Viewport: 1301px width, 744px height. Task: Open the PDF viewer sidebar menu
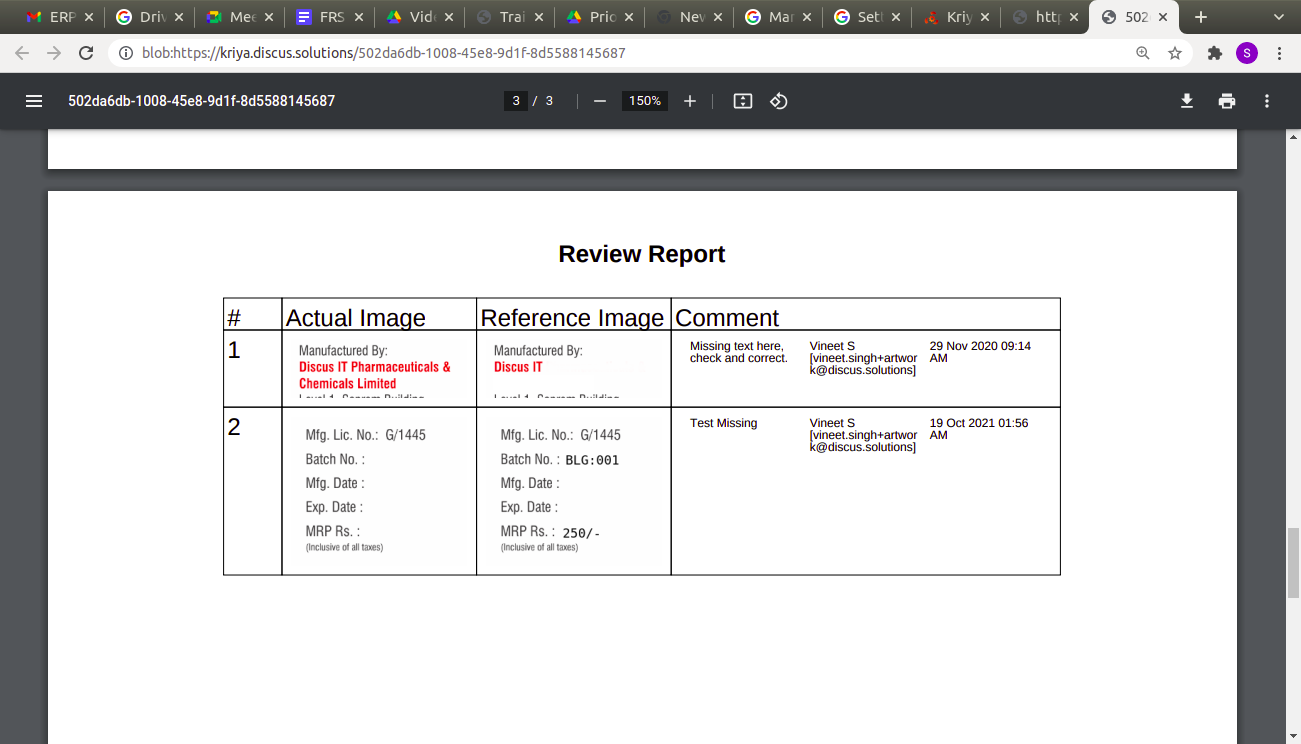coord(34,101)
